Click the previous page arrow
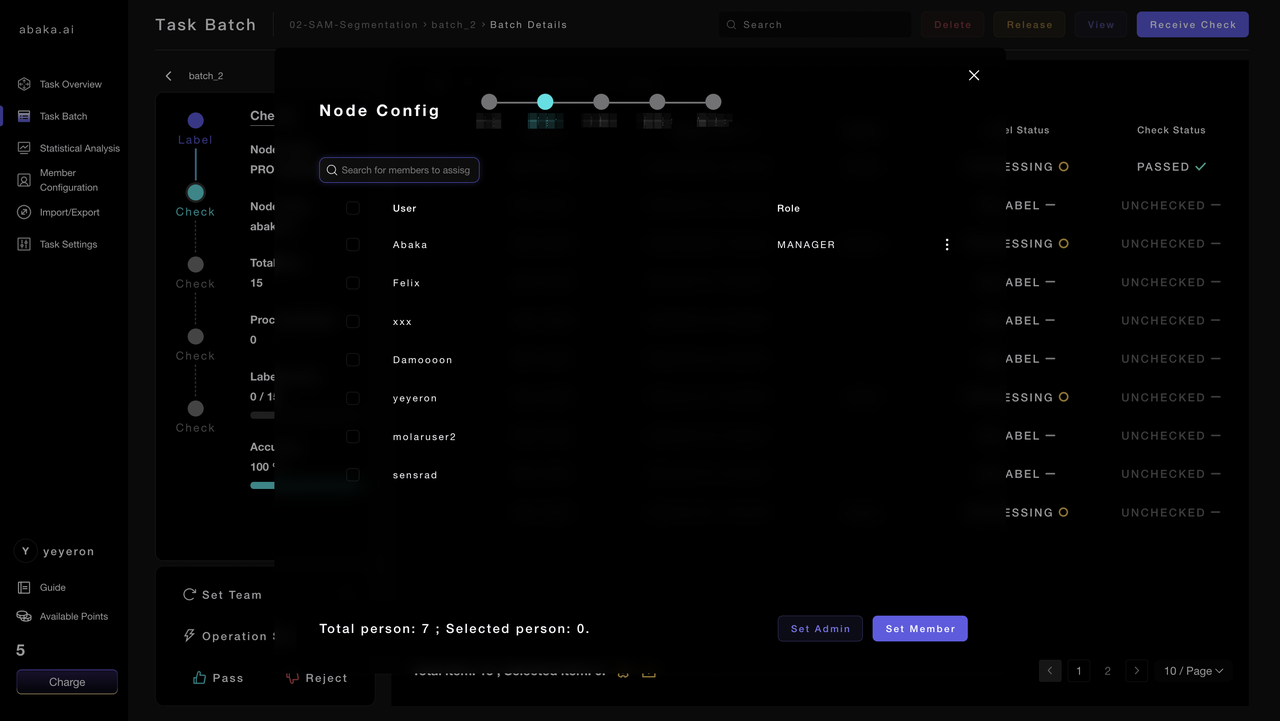The height and width of the screenshot is (721, 1280). click(x=1049, y=671)
